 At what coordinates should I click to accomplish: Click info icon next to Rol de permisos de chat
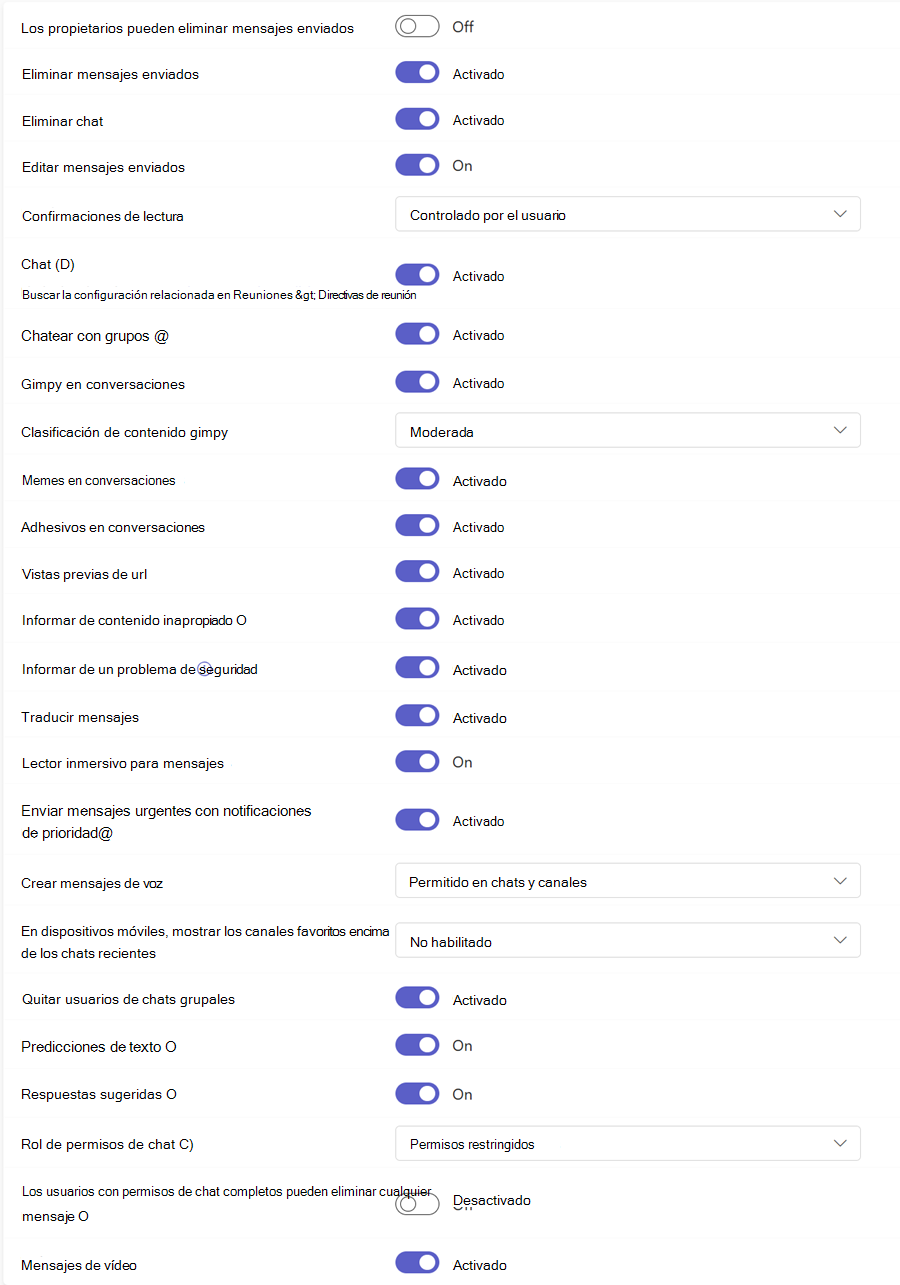pyautogui.click(x=186, y=1145)
